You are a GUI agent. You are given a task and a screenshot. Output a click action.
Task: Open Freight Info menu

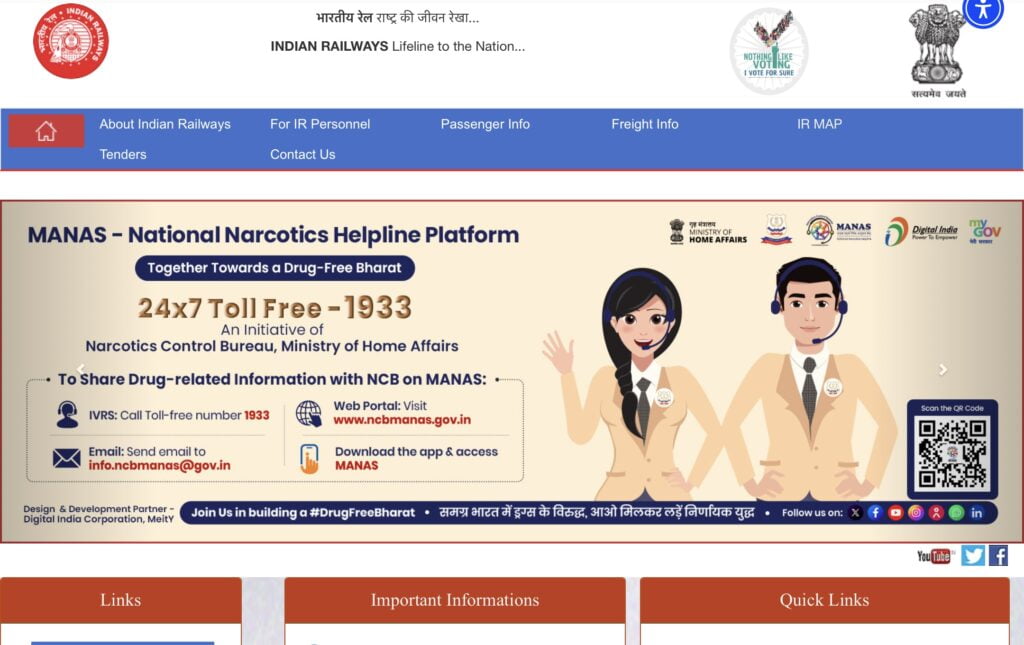[x=645, y=124]
